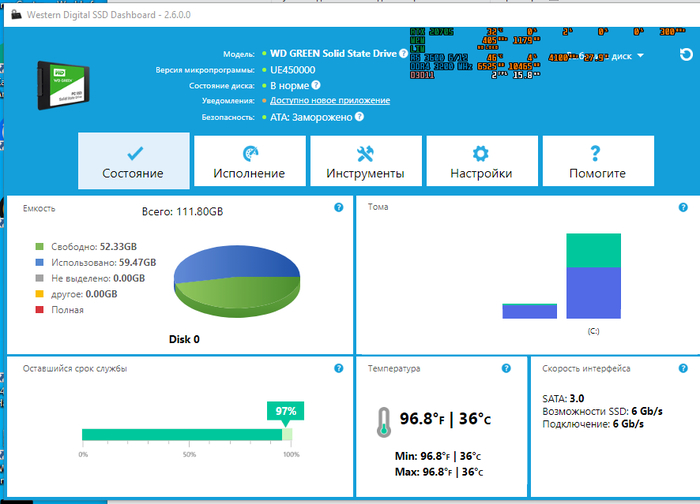The width and height of the screenshot is (700, 504).
Task: Click help icon next to drive model name
Action: tap(403, 54)
